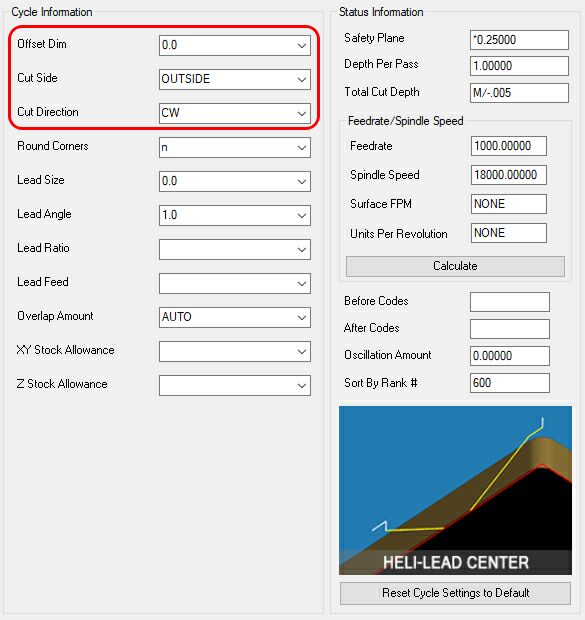This screenshot has width=585, height=620.
Task: Select the Spindle Speed input box
Action: pos(509,175)
